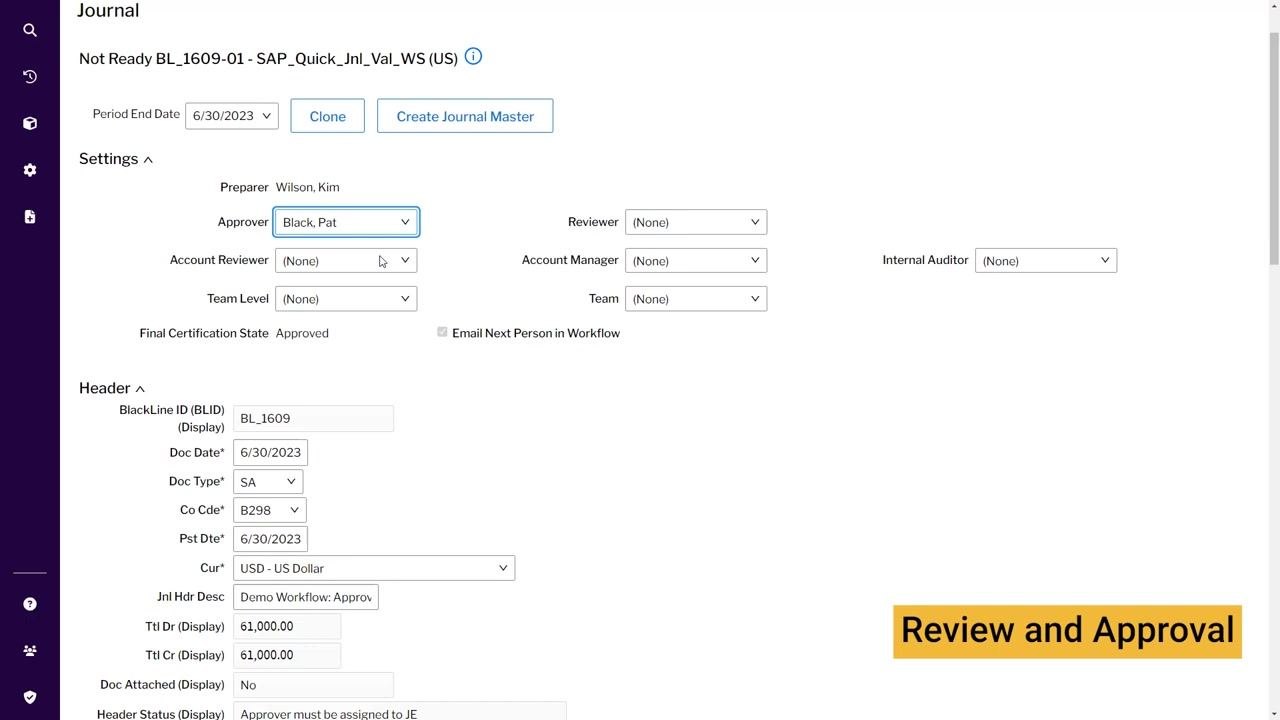Screen dimensions: 1280x720
Task: Click the Jnl Hdr Desc input field
Action: pos(306,597)
